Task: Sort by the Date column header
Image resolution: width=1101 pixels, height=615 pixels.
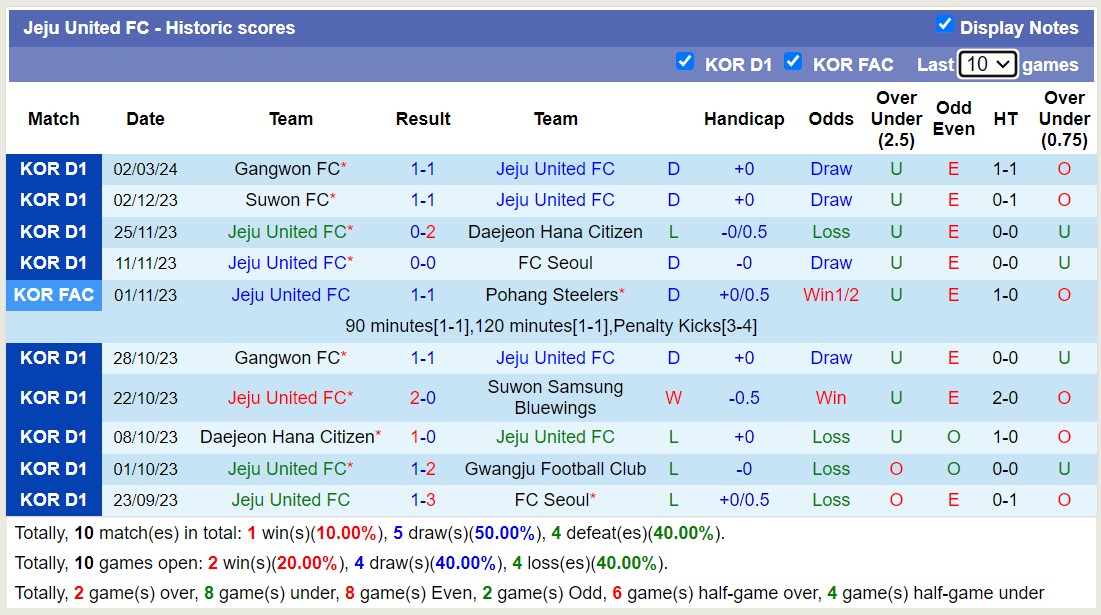Action: tap(145, 118)
